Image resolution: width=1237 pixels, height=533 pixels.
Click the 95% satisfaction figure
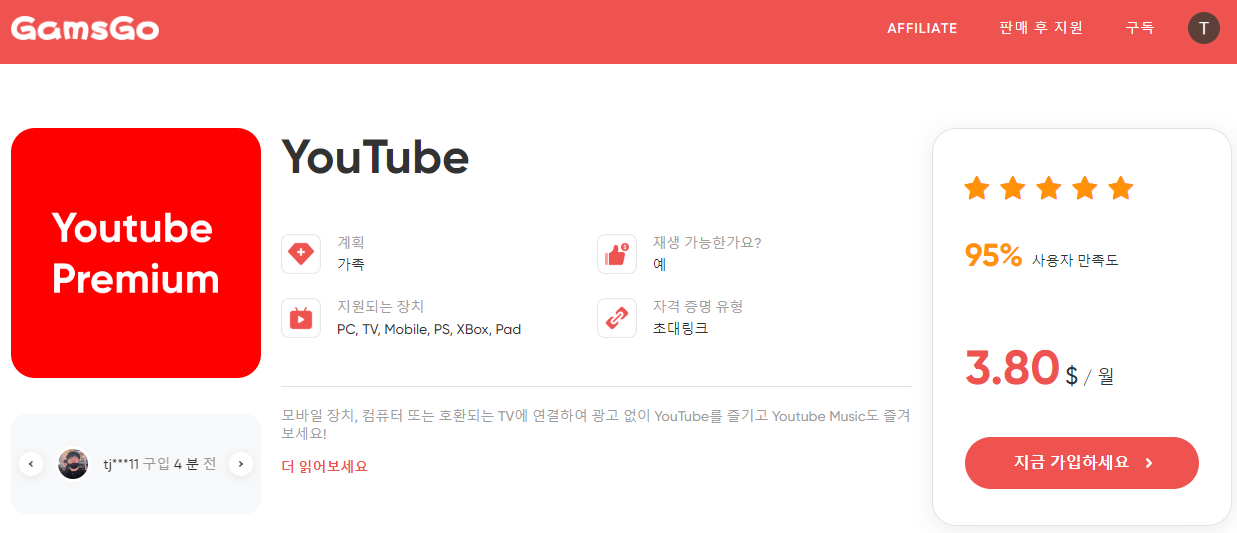point(993,256)
